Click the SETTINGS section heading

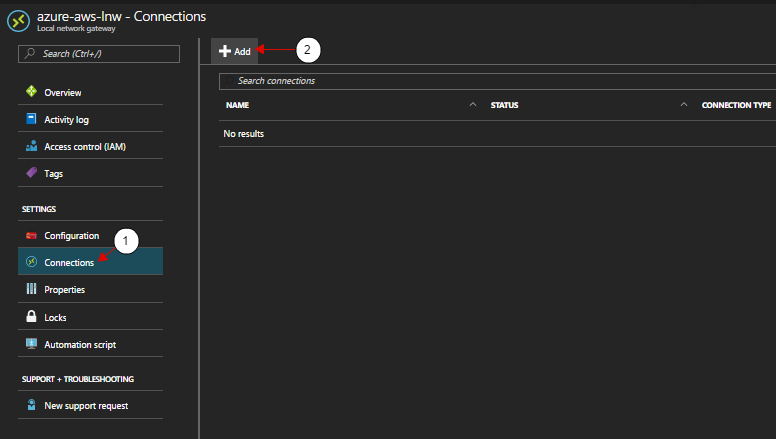coord(39,209)
